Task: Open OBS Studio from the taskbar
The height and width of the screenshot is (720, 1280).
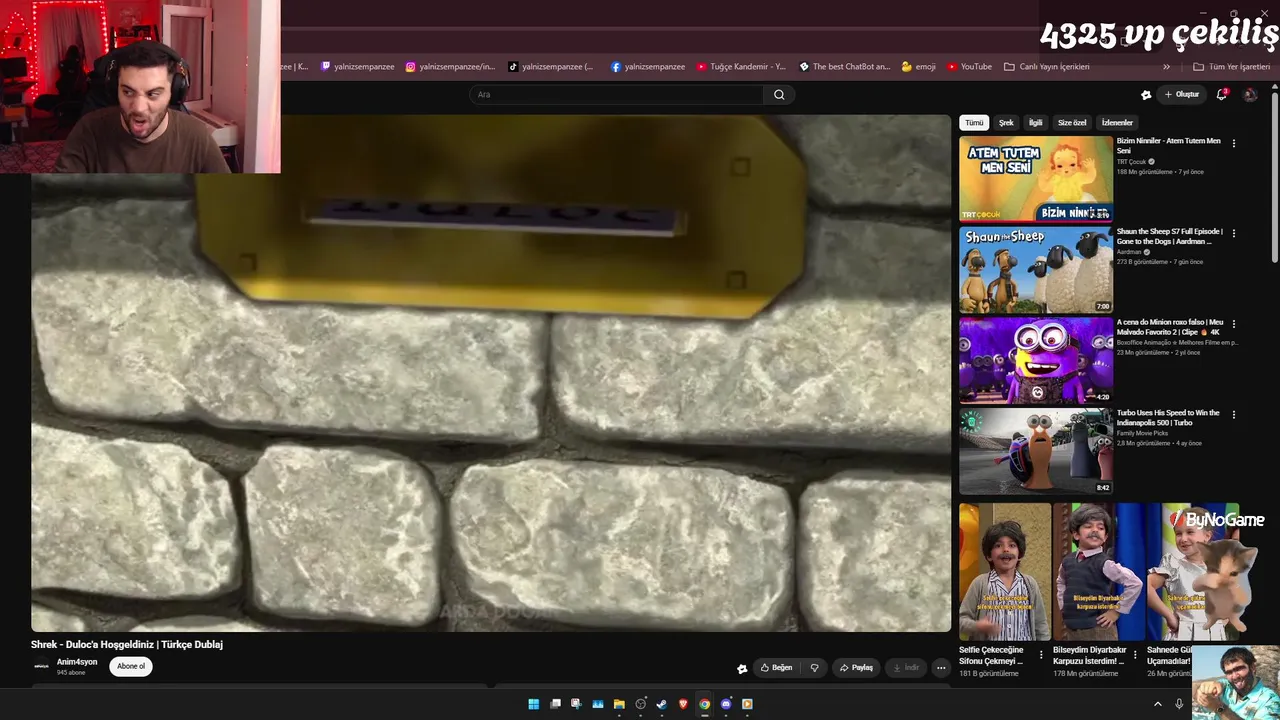Action: click(641, 704)
